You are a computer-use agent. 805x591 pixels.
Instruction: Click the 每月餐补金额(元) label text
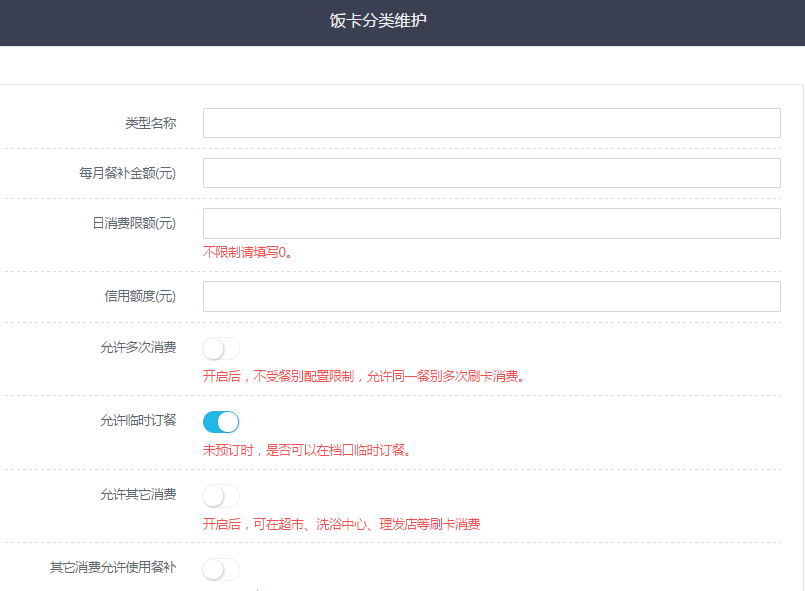click(128, 173)
